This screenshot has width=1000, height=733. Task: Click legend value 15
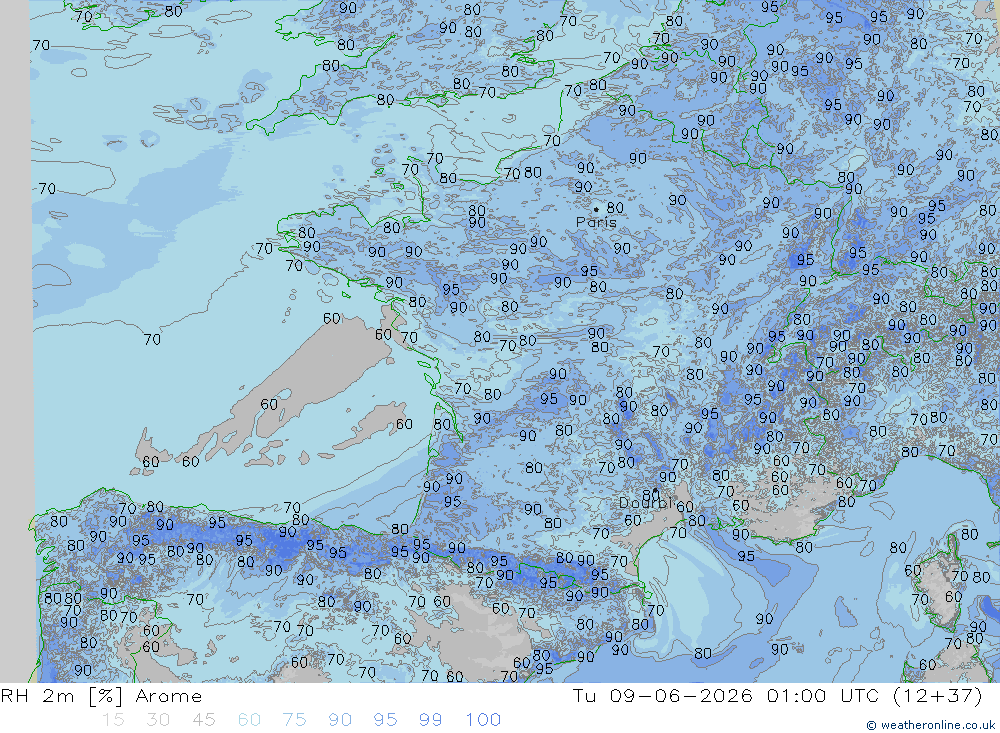(x=113, y=720)
